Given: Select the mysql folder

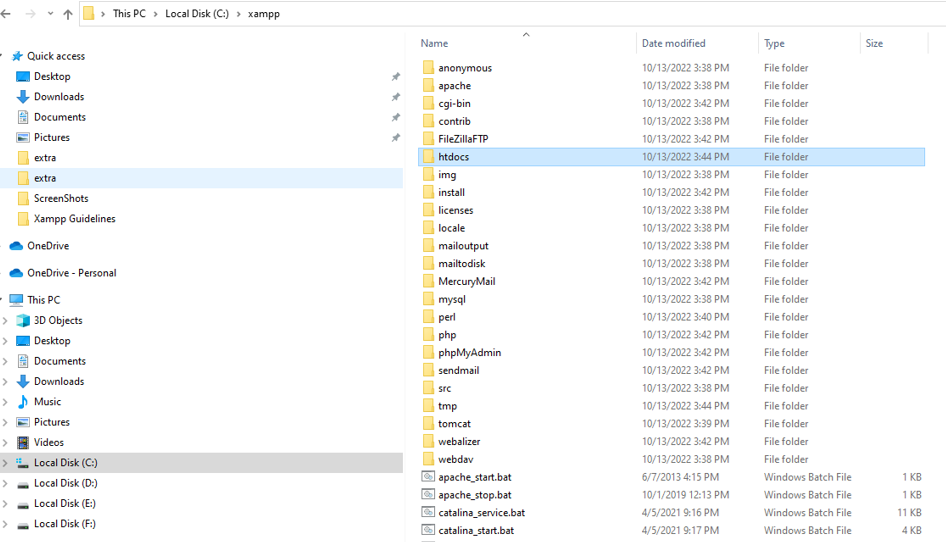Looking at the screenshot, I should (451, 299).
